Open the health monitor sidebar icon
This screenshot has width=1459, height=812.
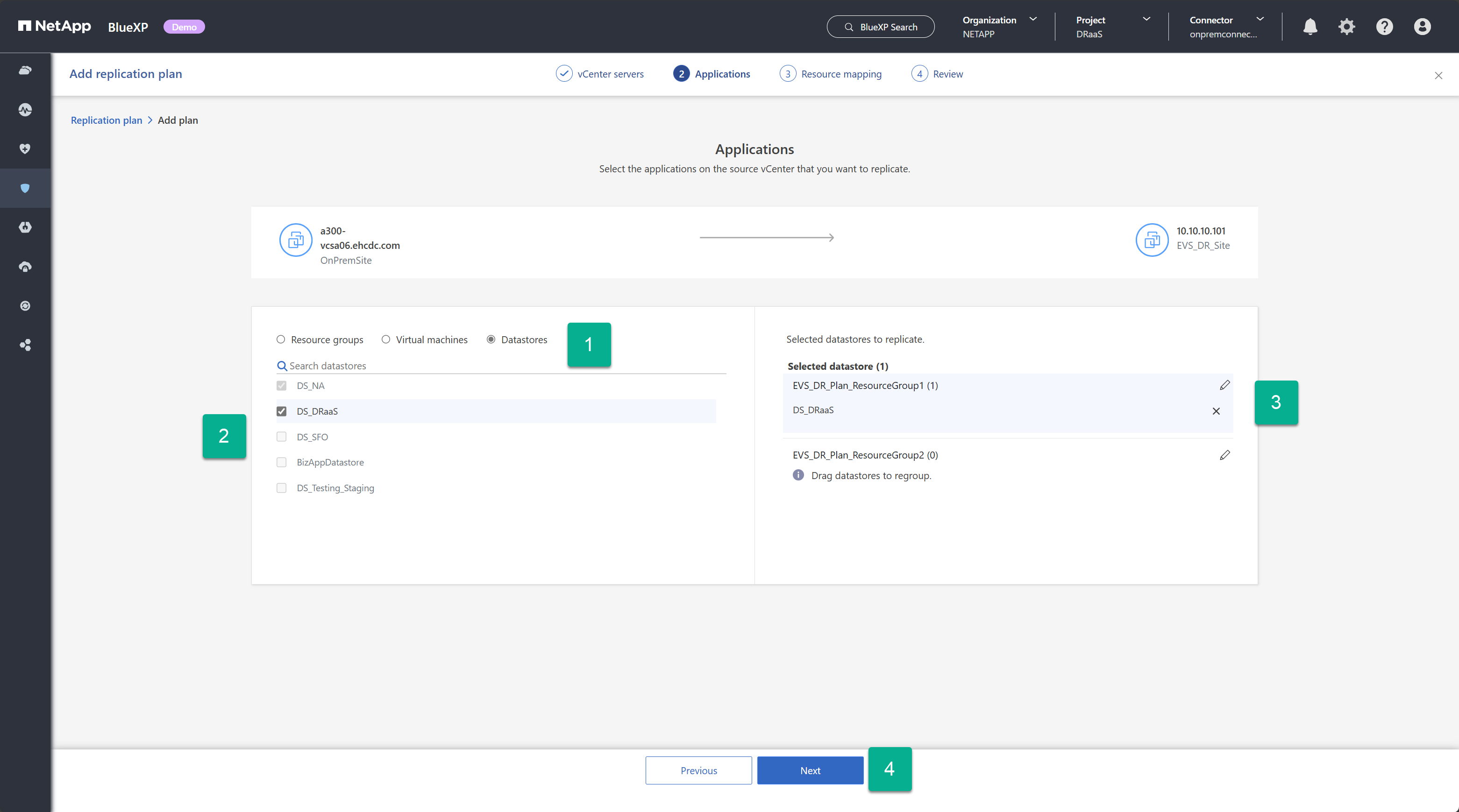pos(25,110)
